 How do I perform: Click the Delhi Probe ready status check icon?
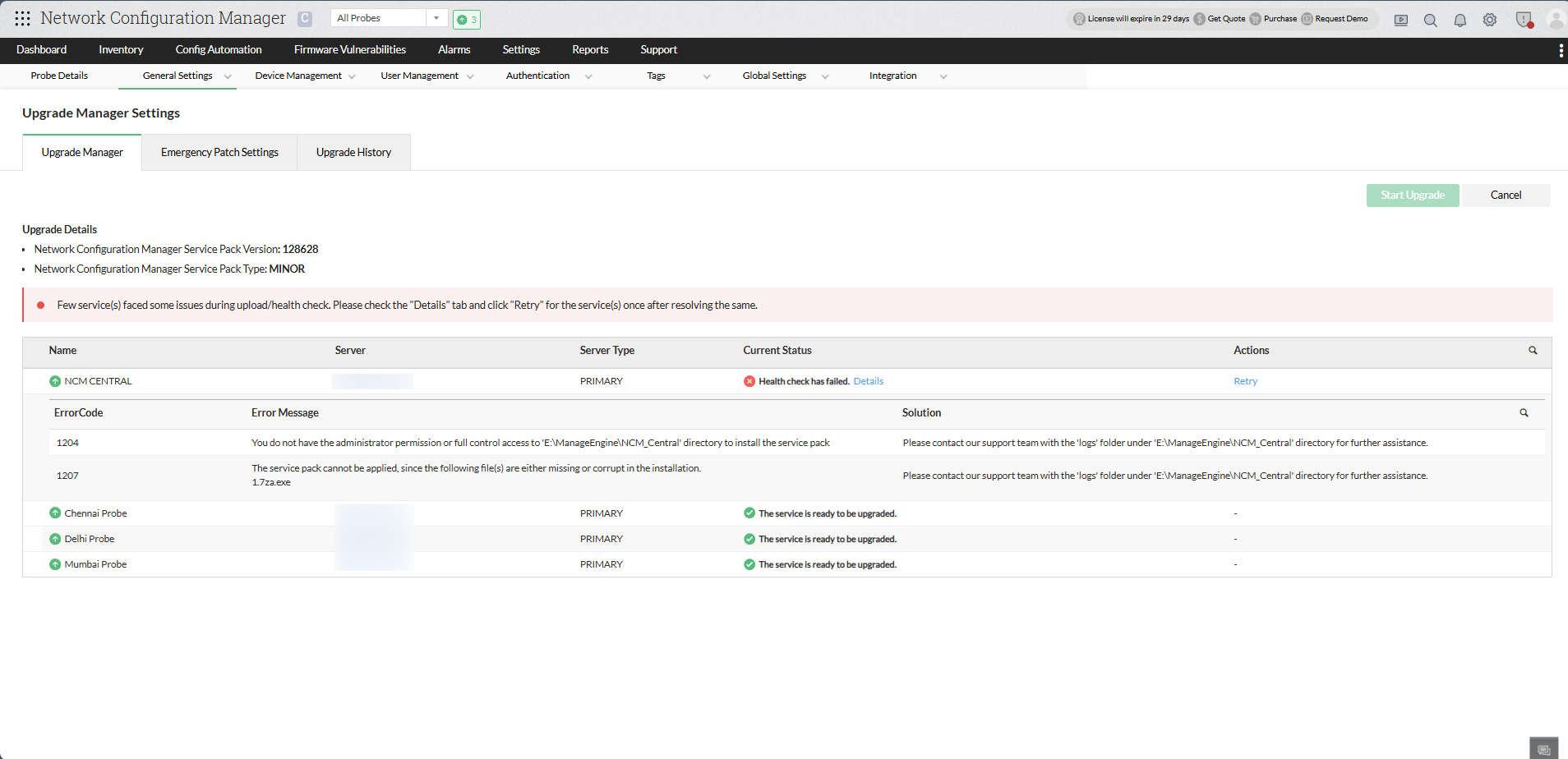[749, 539]
